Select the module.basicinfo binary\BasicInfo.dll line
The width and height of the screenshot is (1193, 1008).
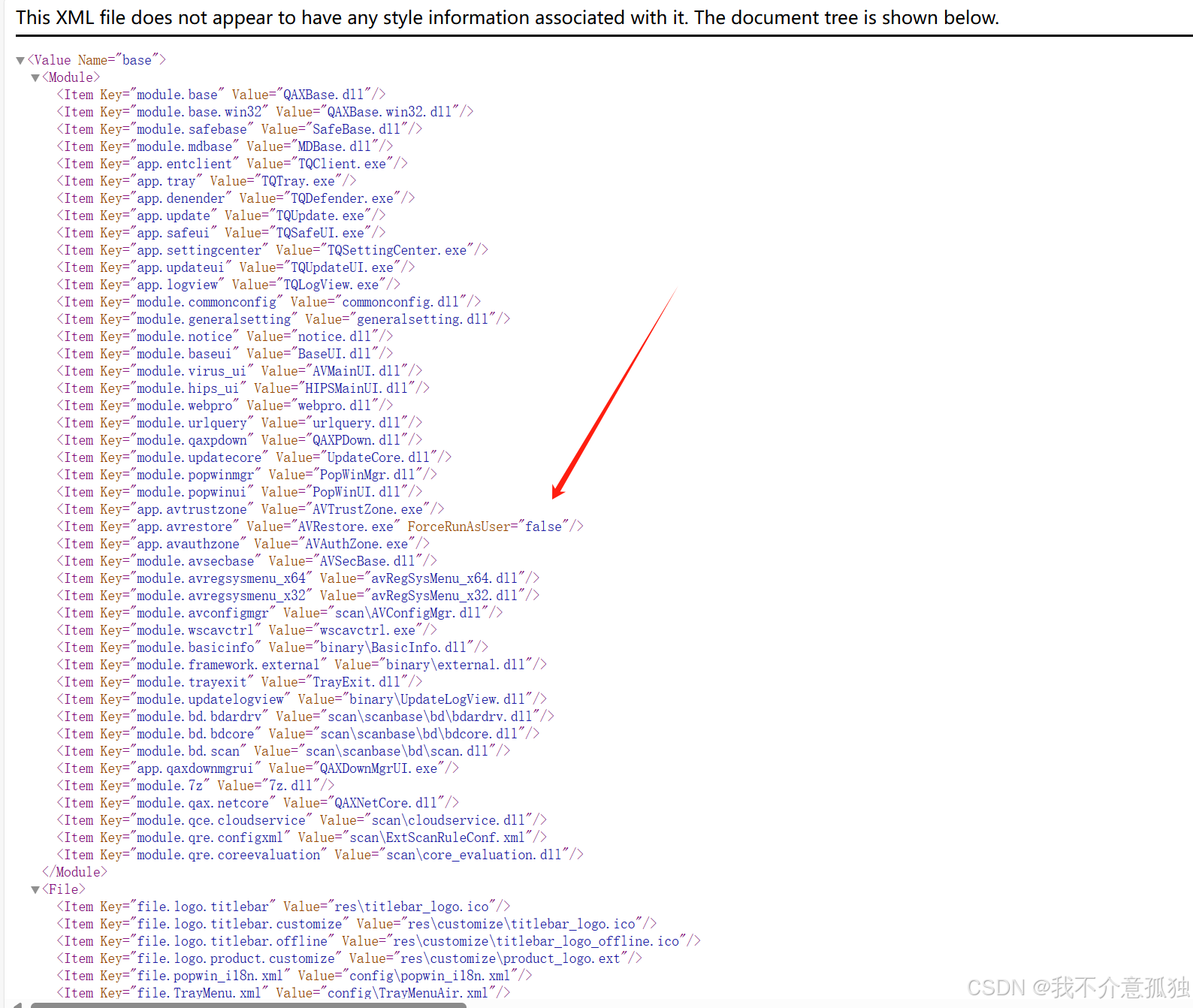point(273,647)
